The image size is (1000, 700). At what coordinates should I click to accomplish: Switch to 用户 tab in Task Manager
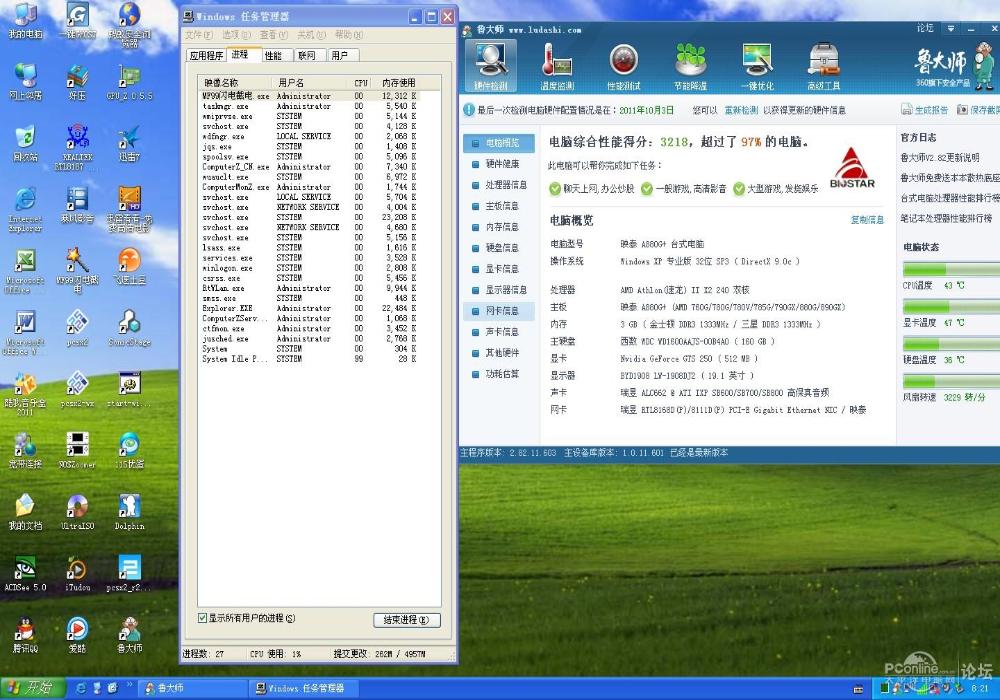(342, 55)
